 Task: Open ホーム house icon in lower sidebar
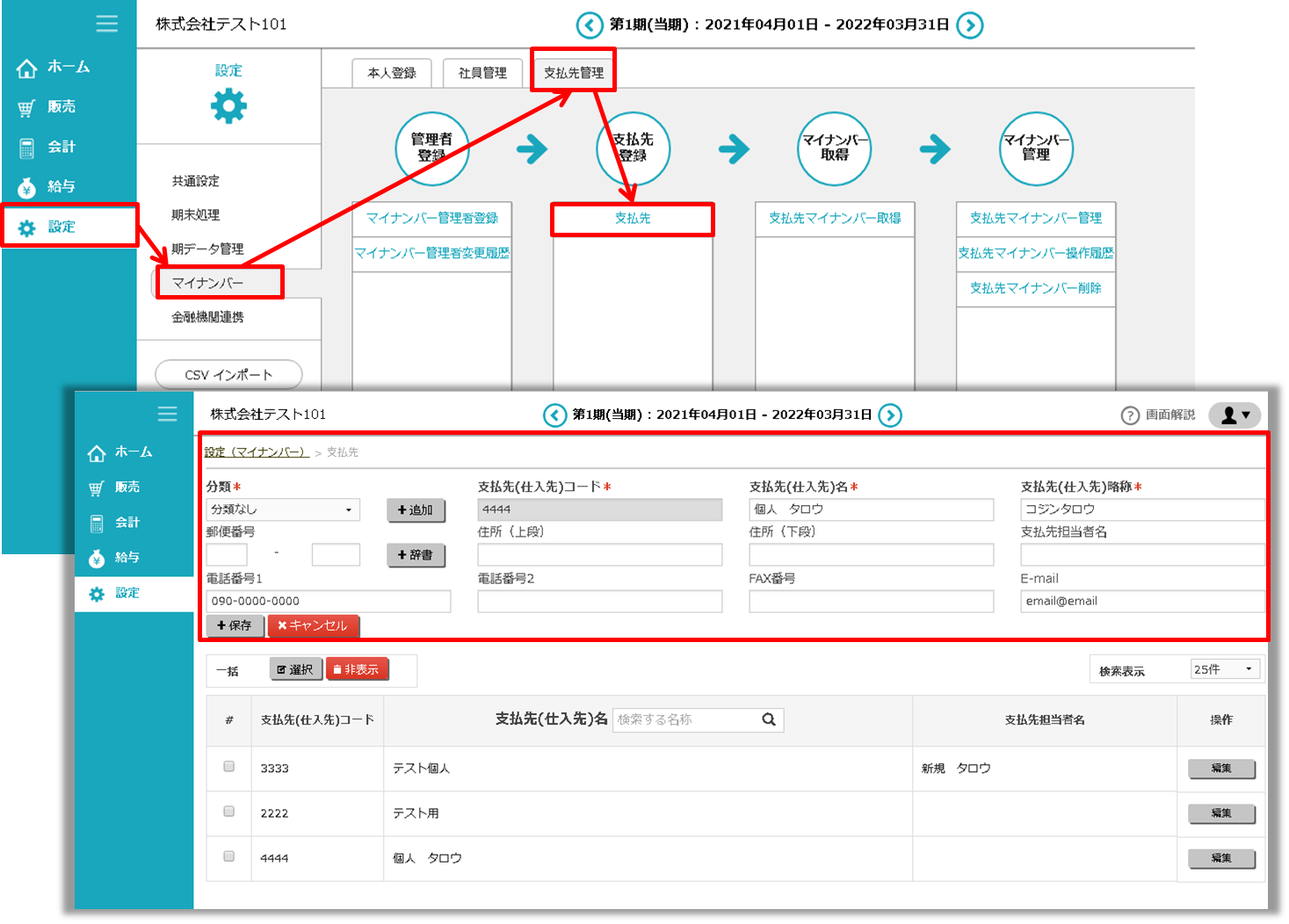97,452
